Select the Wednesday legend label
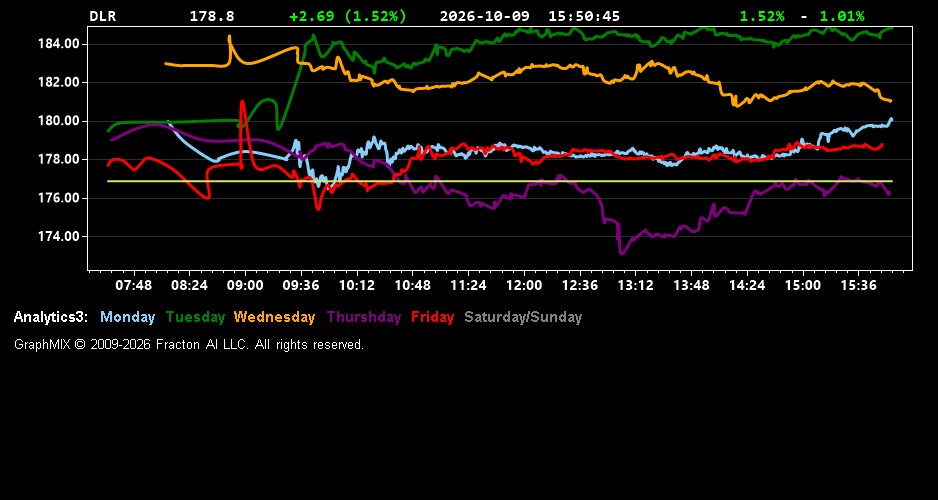The image size is (938, 500). click(x=274, y=318)
